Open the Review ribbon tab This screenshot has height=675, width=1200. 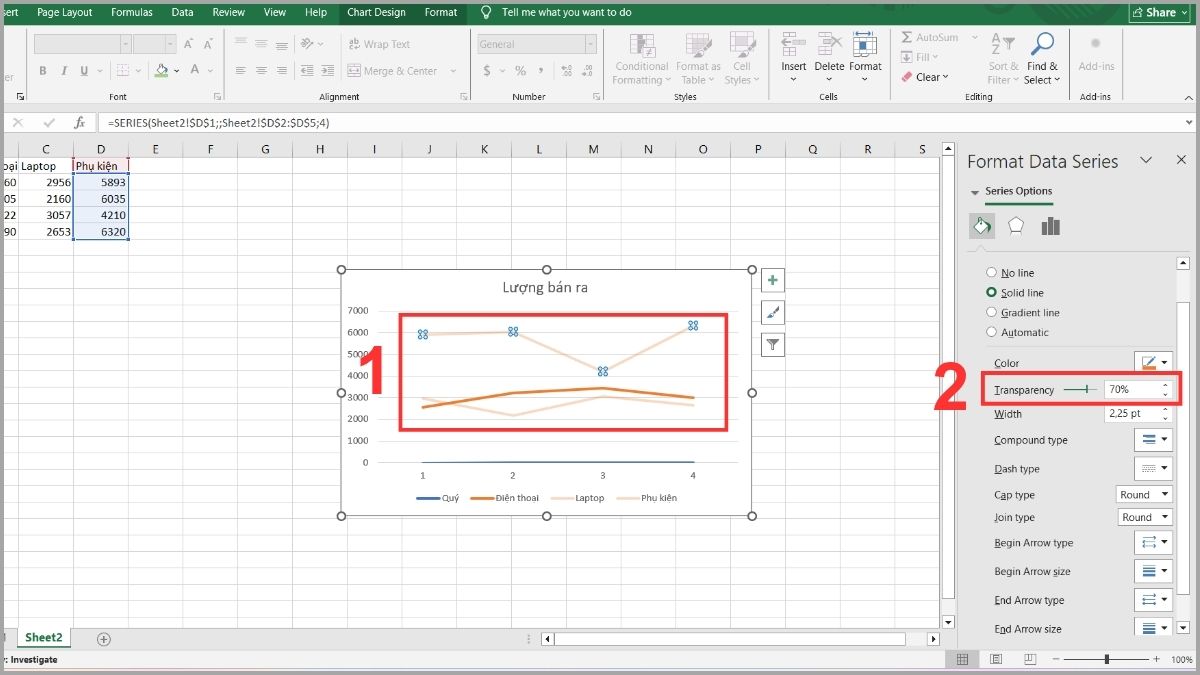(229, 13)
